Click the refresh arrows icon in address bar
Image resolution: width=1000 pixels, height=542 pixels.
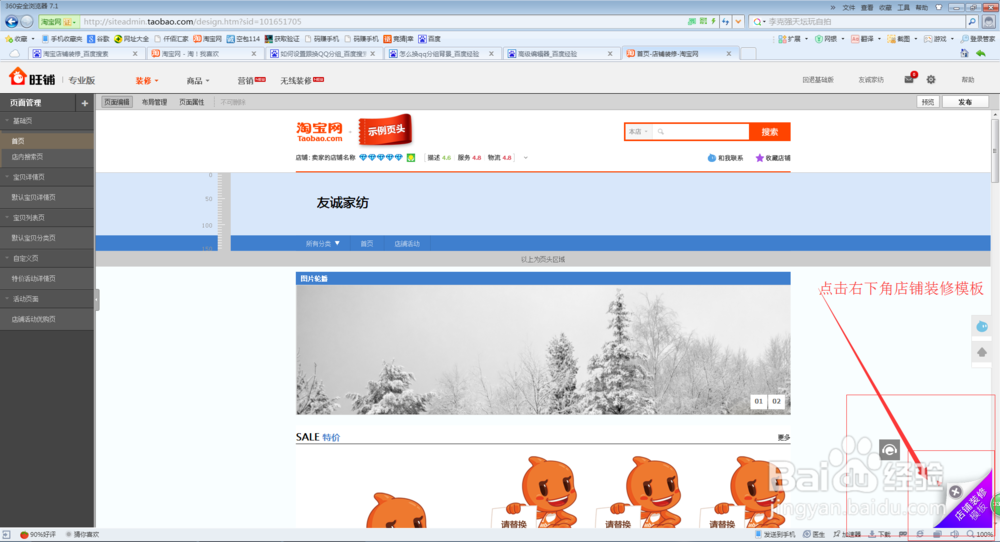726,22
